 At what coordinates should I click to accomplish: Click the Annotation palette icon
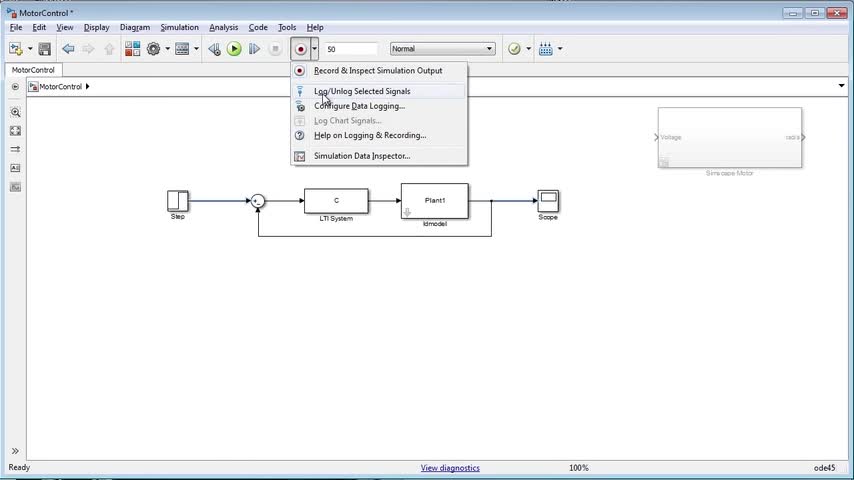tap(15, 168)
